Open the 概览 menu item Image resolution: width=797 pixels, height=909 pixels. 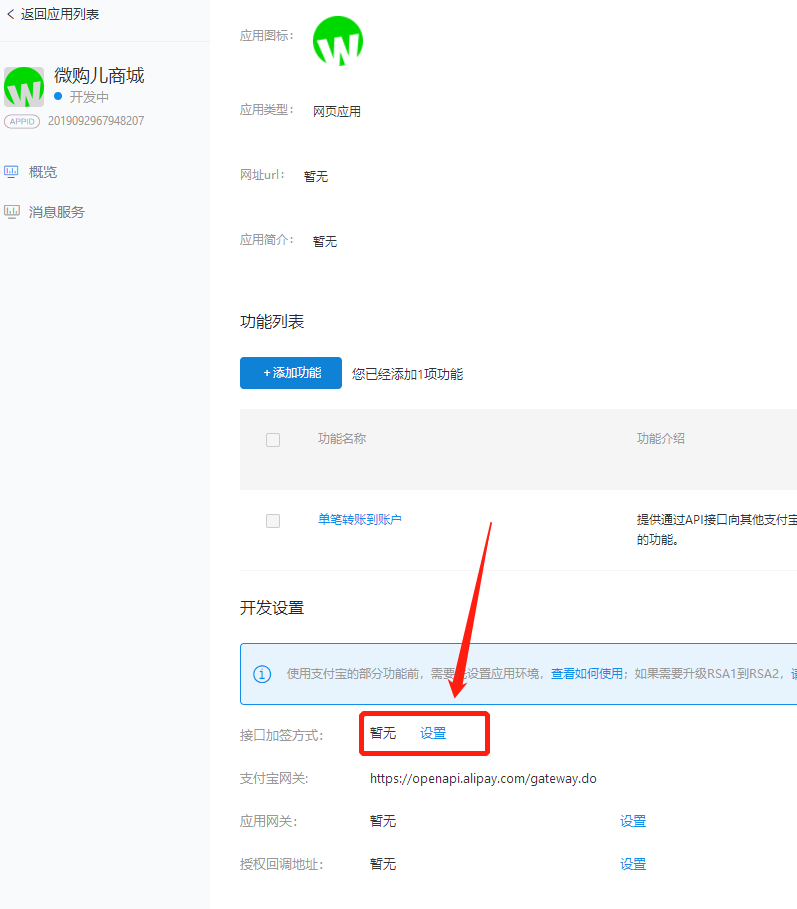click(43, 172)
